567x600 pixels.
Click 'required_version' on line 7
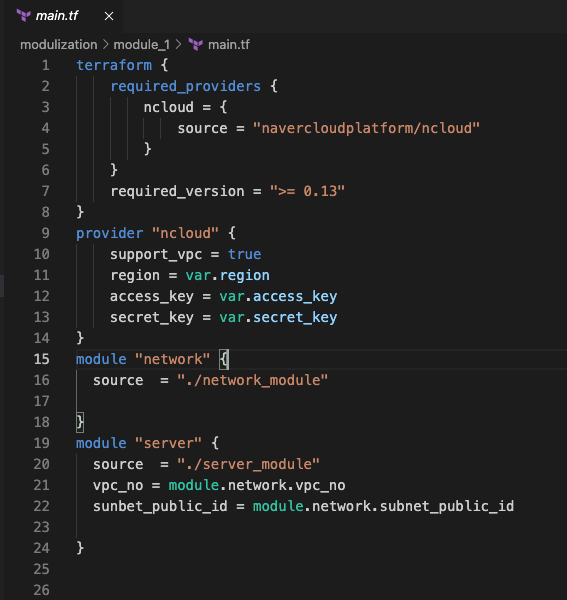[177, 191]
